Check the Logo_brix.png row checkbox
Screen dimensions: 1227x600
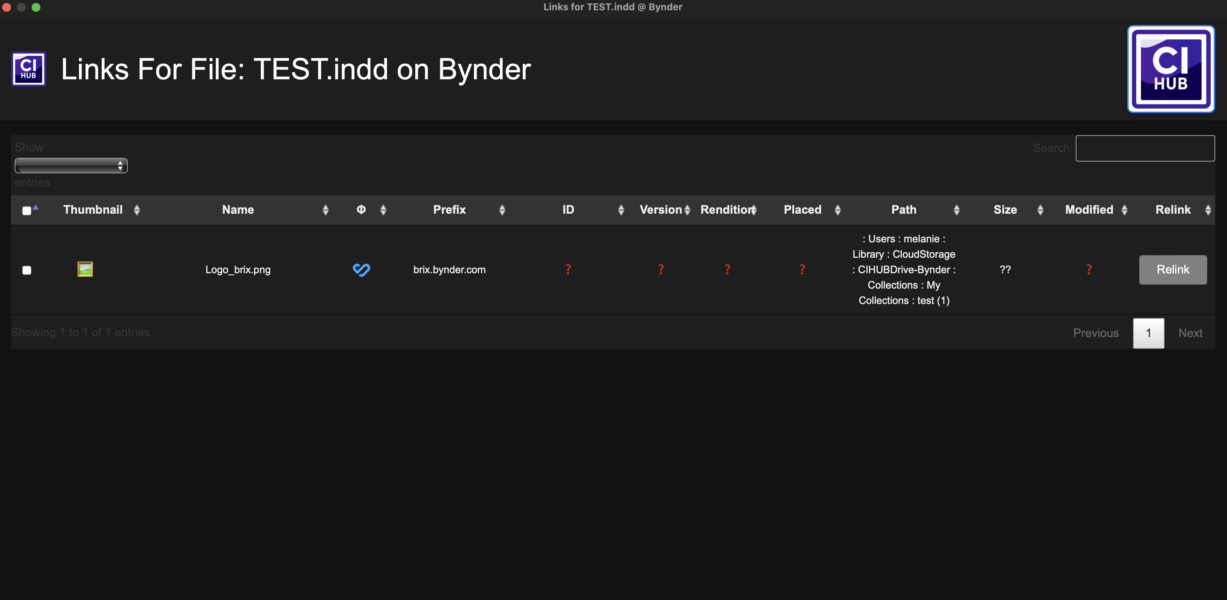click(x=27, y=270)
